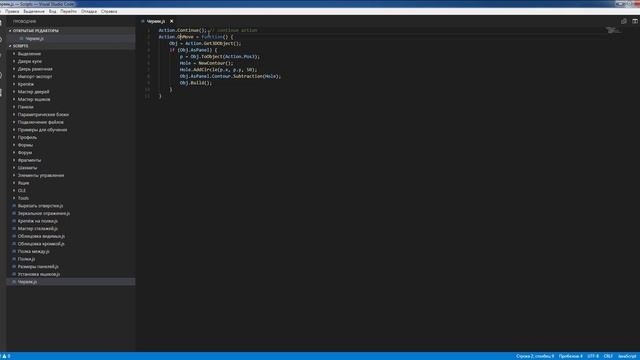Select the Элементы управления folder
This screenshot has width=640, height=360.
[41, 176]
